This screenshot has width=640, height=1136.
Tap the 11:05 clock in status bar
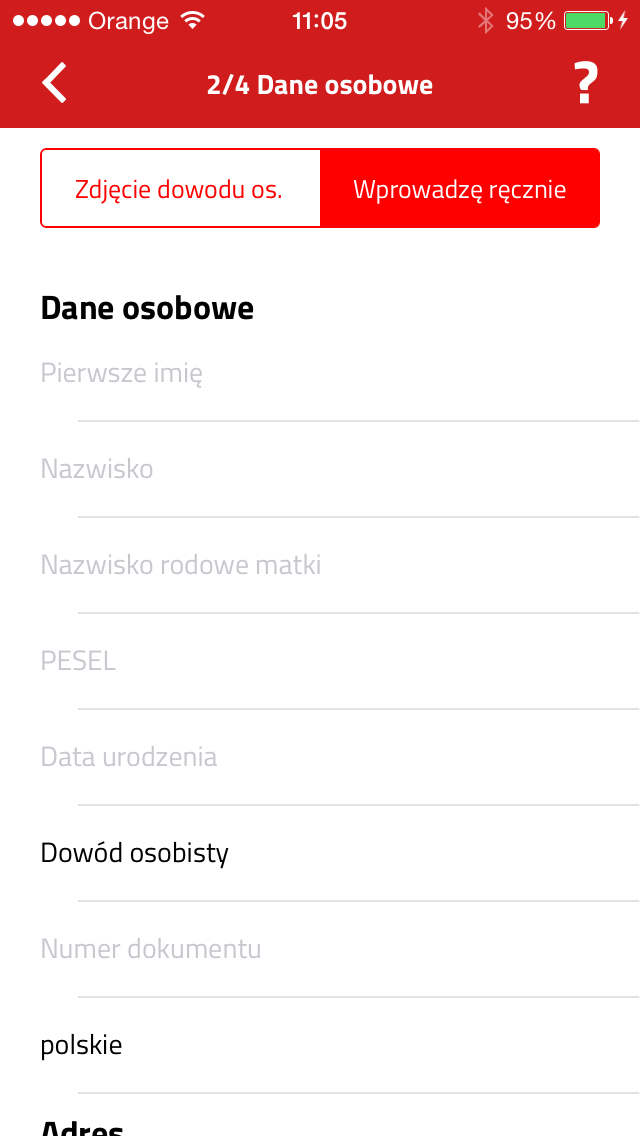coord(319,21)
